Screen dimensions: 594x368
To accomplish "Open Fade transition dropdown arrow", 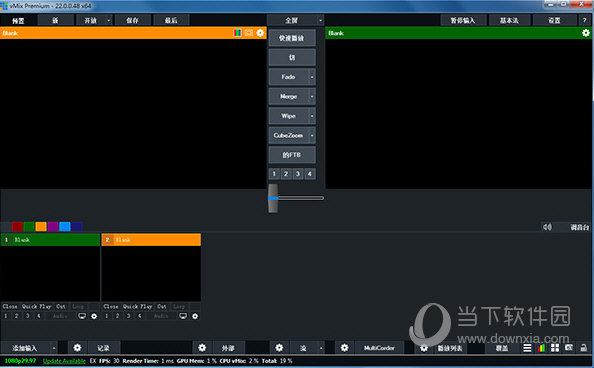I will pos(312,77).
